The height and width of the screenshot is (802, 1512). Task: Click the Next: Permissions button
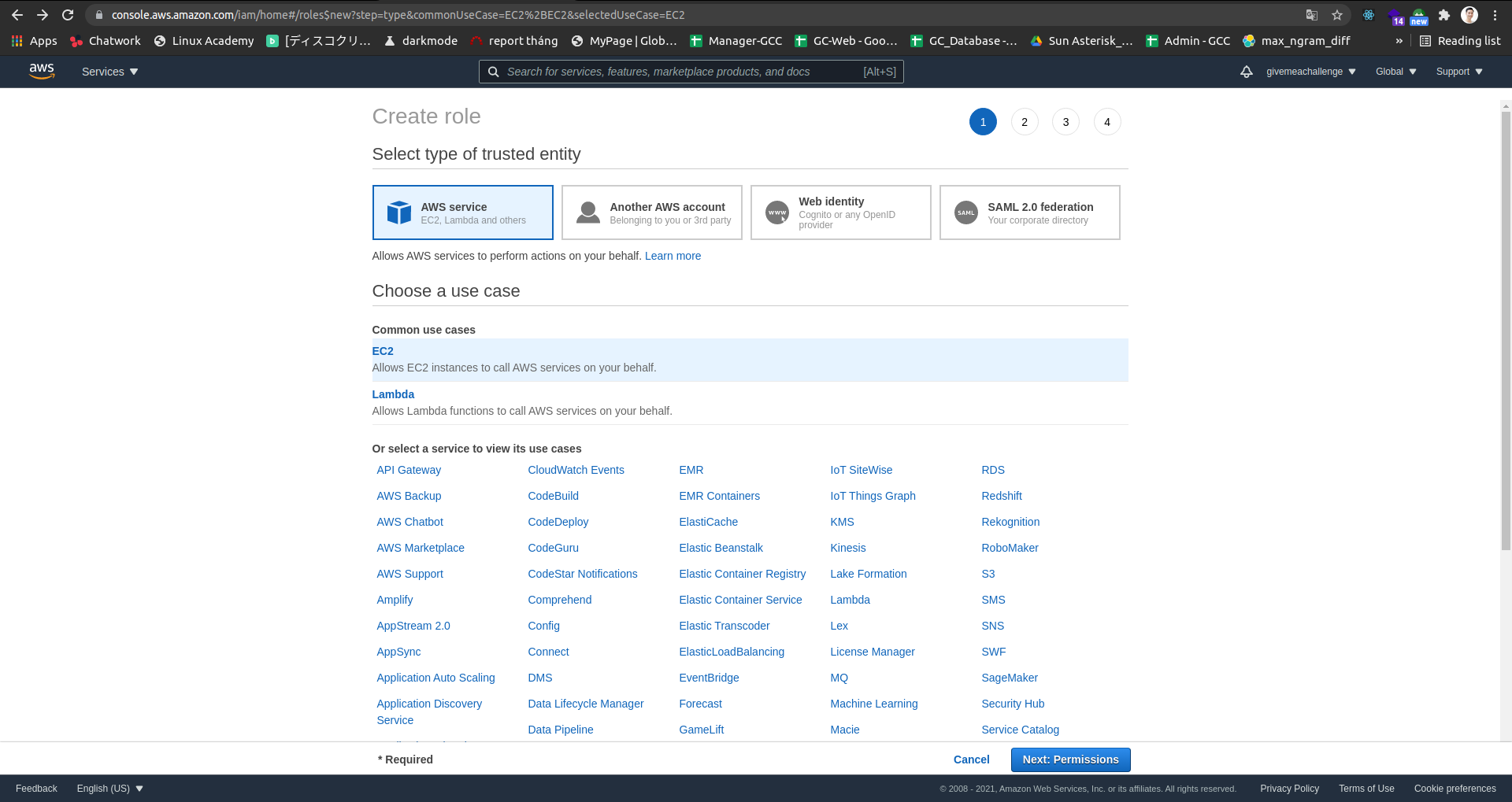pos(1070,759)
